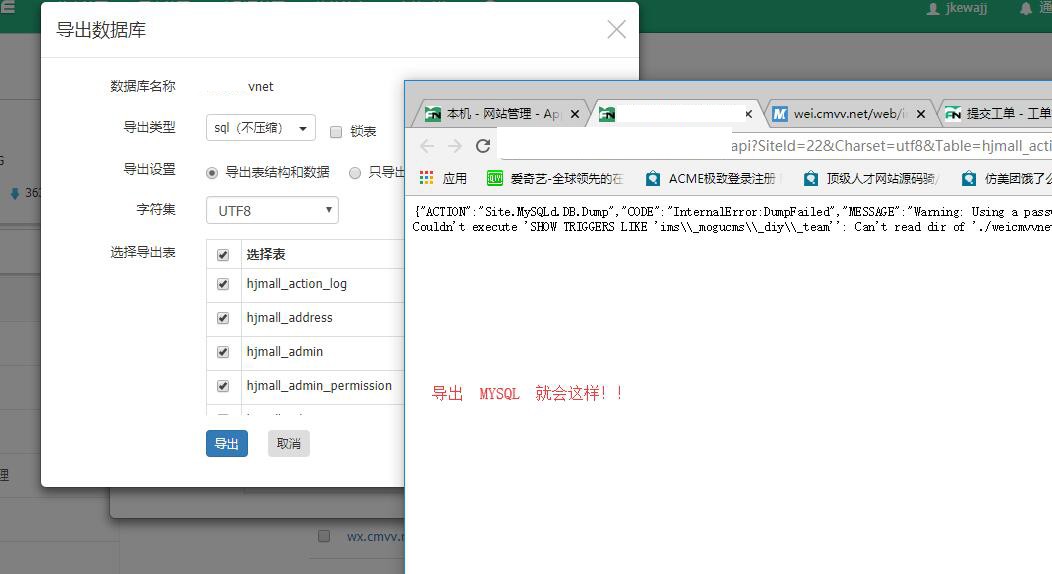Select export table structure and data radio
This screenshot has height=574, width=1052.
(x=212, y=172)
